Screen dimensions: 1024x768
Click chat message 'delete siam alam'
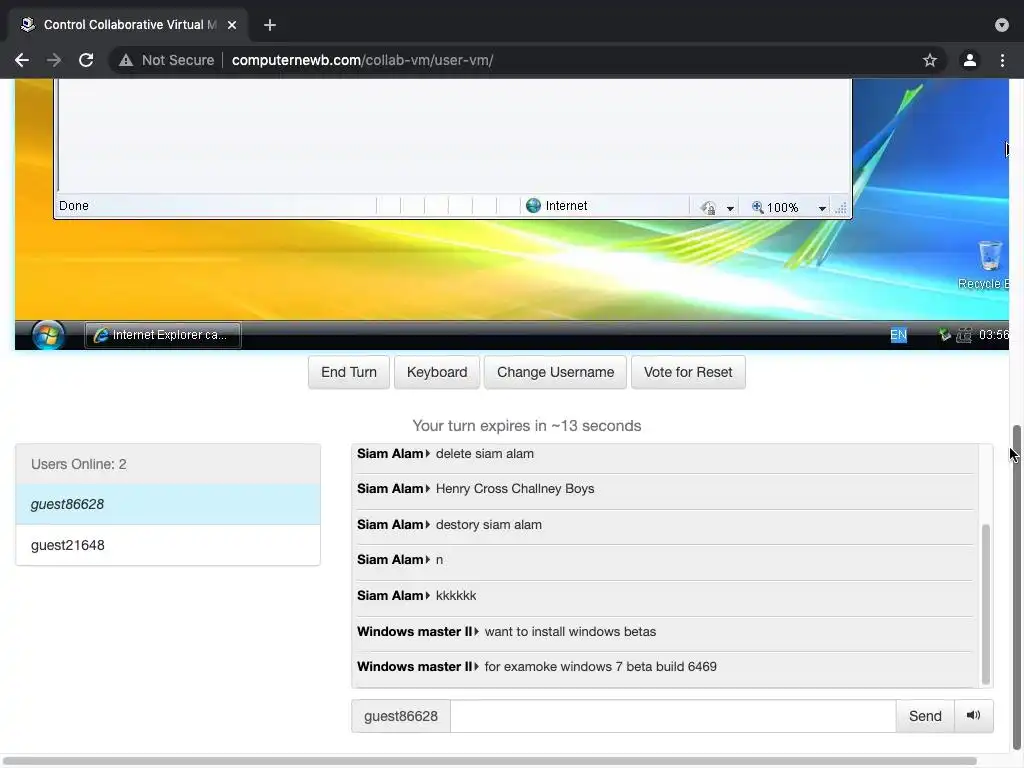(x=485, y=454)
